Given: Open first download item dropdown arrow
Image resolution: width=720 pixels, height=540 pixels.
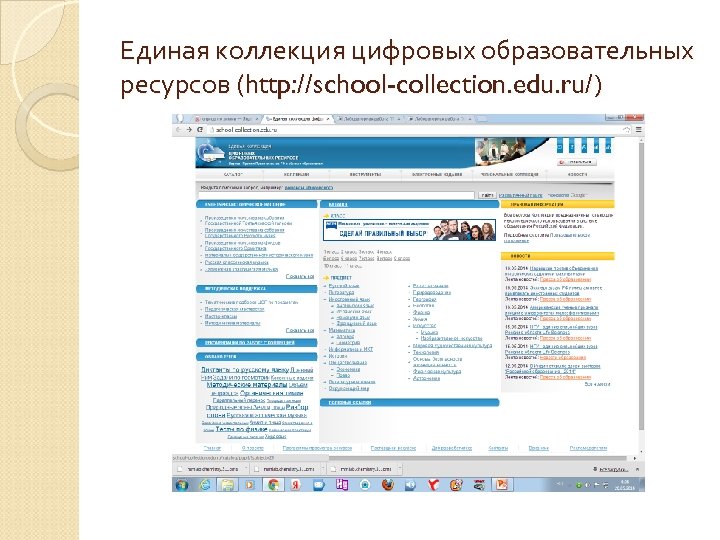Looking at the screenshot, I should (x=246, y=469).
